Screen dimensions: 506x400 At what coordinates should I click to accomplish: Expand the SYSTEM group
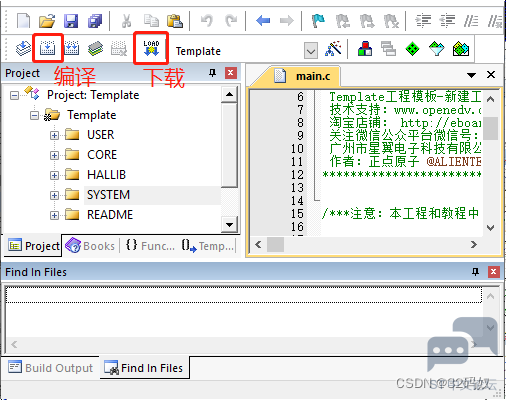pyautogui.click(x=54, y=196)
